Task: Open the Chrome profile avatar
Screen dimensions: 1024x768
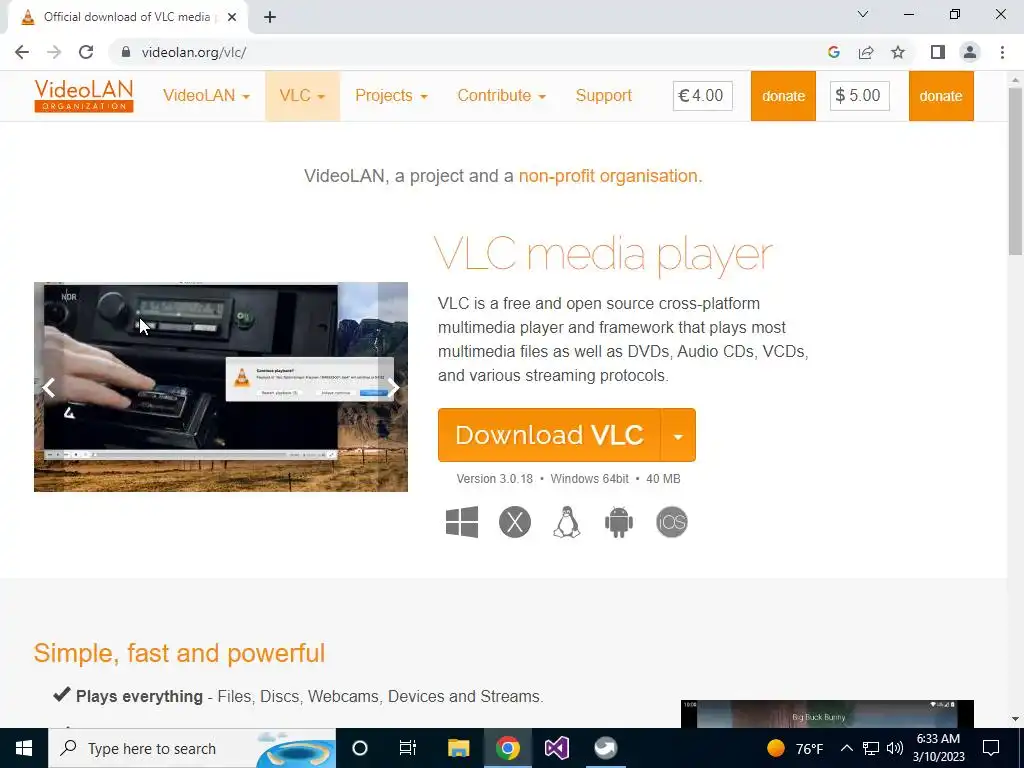Action: tap(970, 52)
